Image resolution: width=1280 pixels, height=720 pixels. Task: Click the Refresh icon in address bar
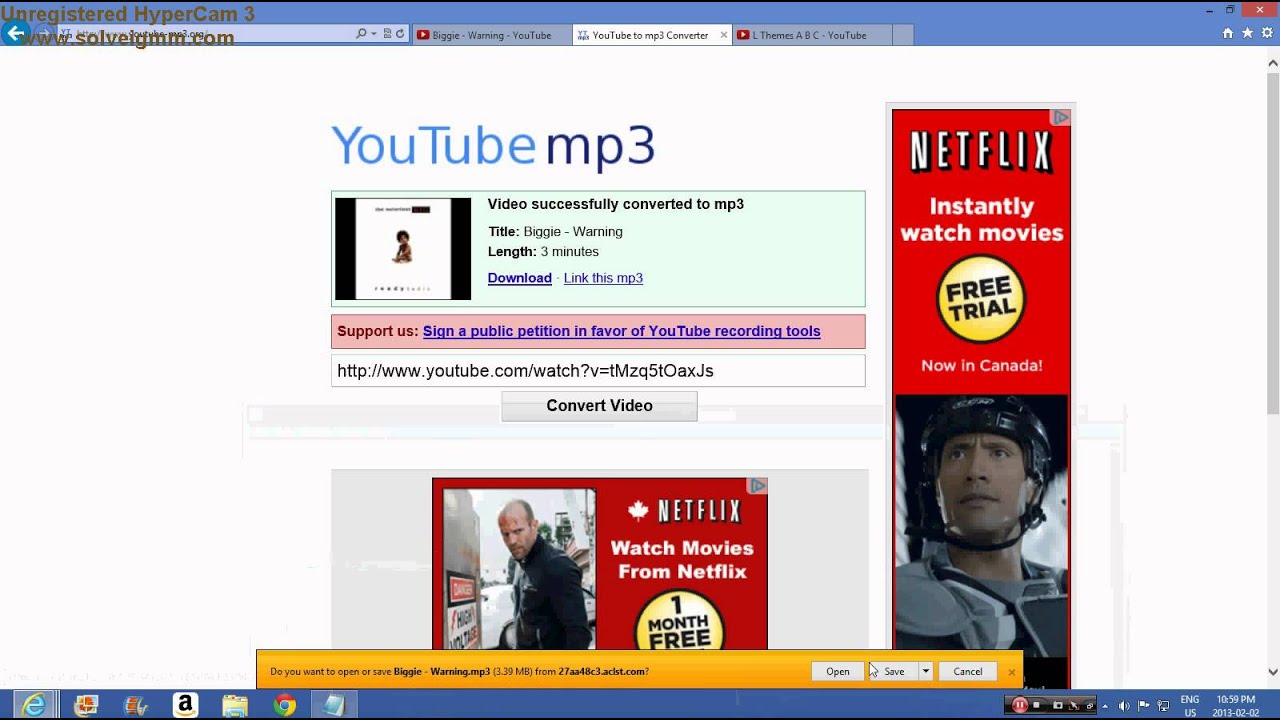400,33
